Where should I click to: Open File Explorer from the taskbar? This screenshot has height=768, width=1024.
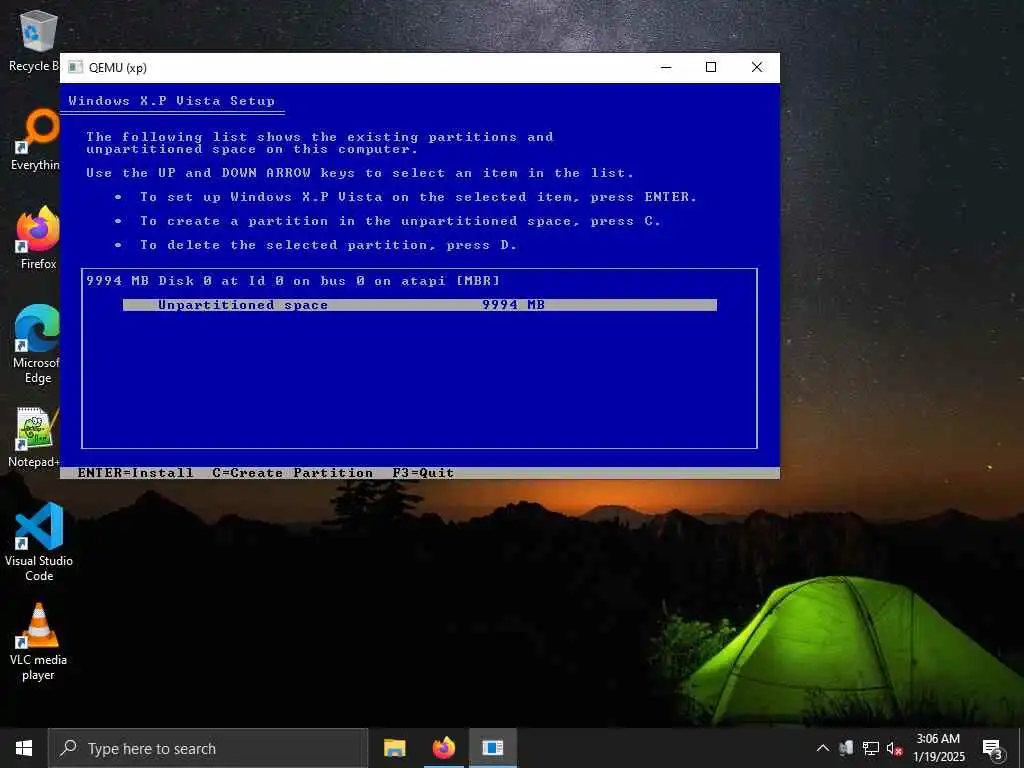394,748
